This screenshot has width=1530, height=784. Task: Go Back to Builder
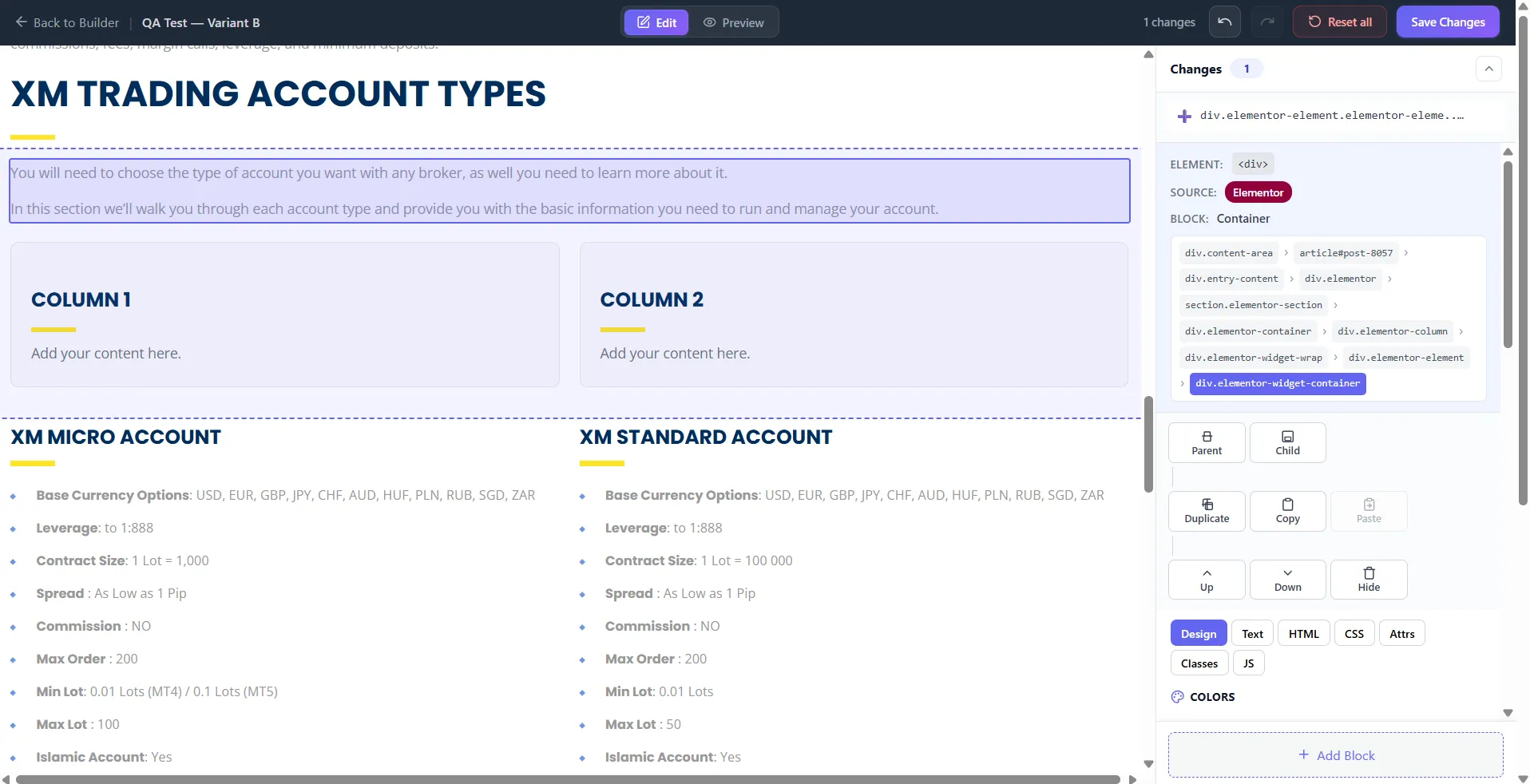point(67,22)
